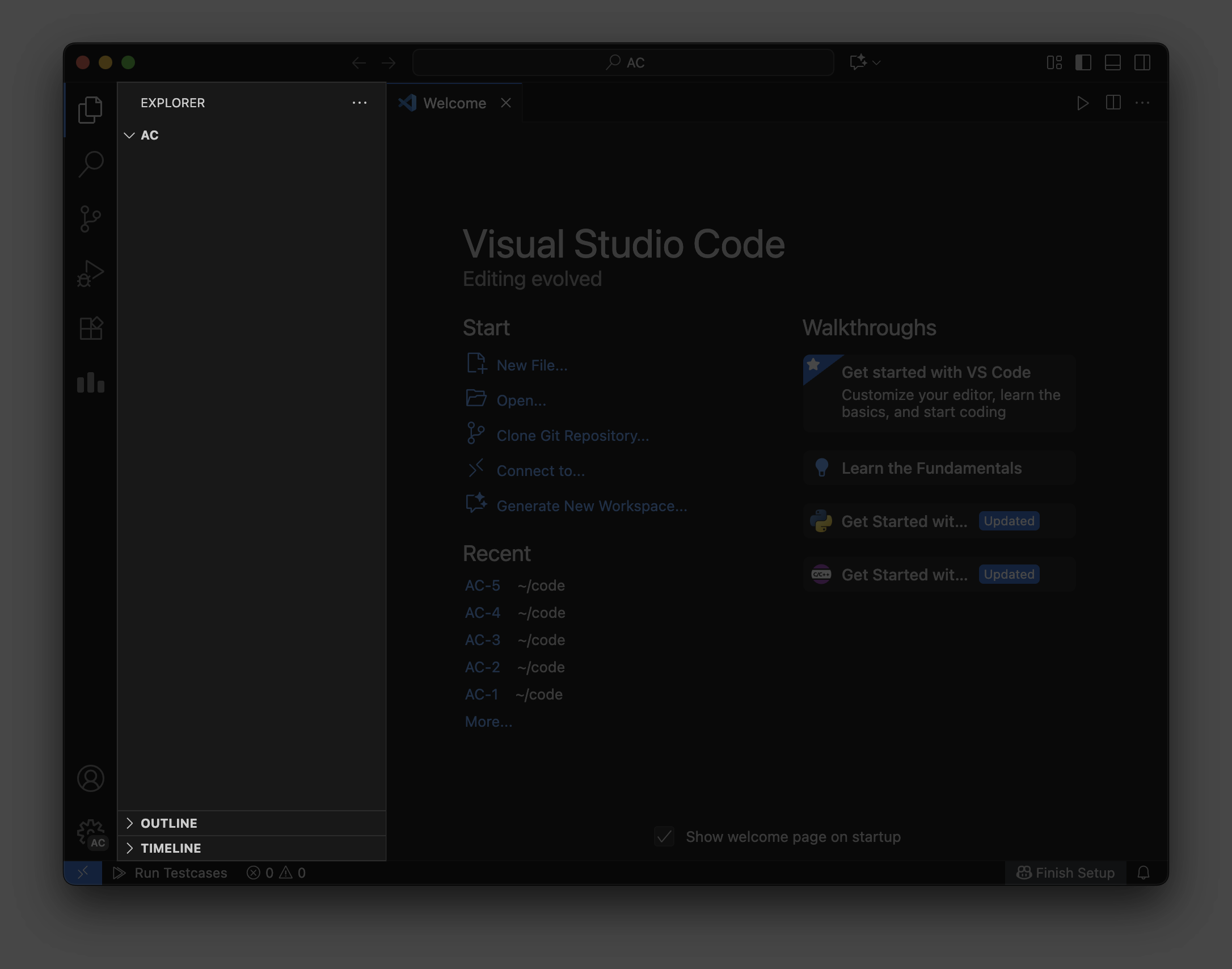Image resolution: width=1232 pixels, height=969 pixels.
Task: Toggle the secondary side bar
Action: point(1142,62)
